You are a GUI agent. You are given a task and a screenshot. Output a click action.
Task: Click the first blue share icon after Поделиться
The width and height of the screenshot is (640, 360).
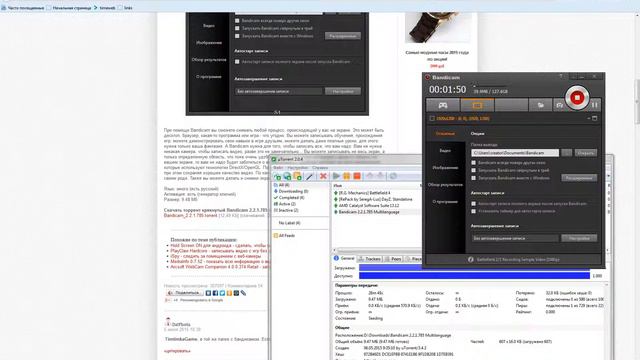pos(208,293)
